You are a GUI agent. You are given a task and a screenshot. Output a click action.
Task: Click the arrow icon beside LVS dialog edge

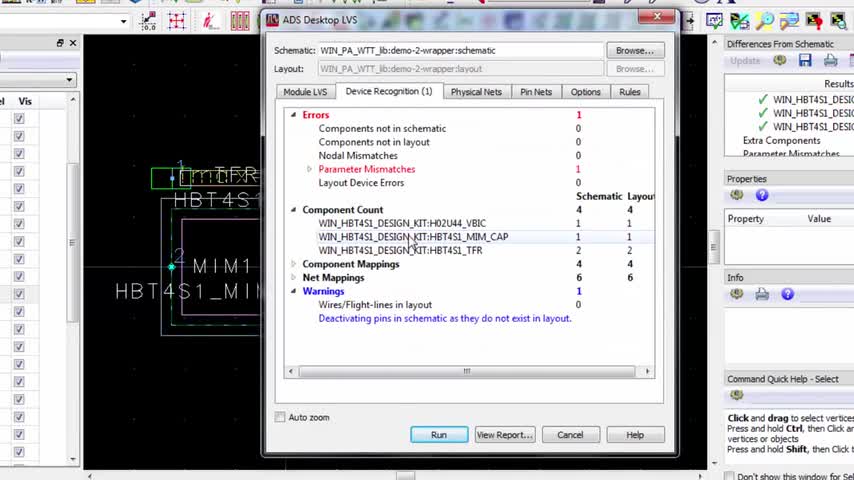click(x=689, y=21)
